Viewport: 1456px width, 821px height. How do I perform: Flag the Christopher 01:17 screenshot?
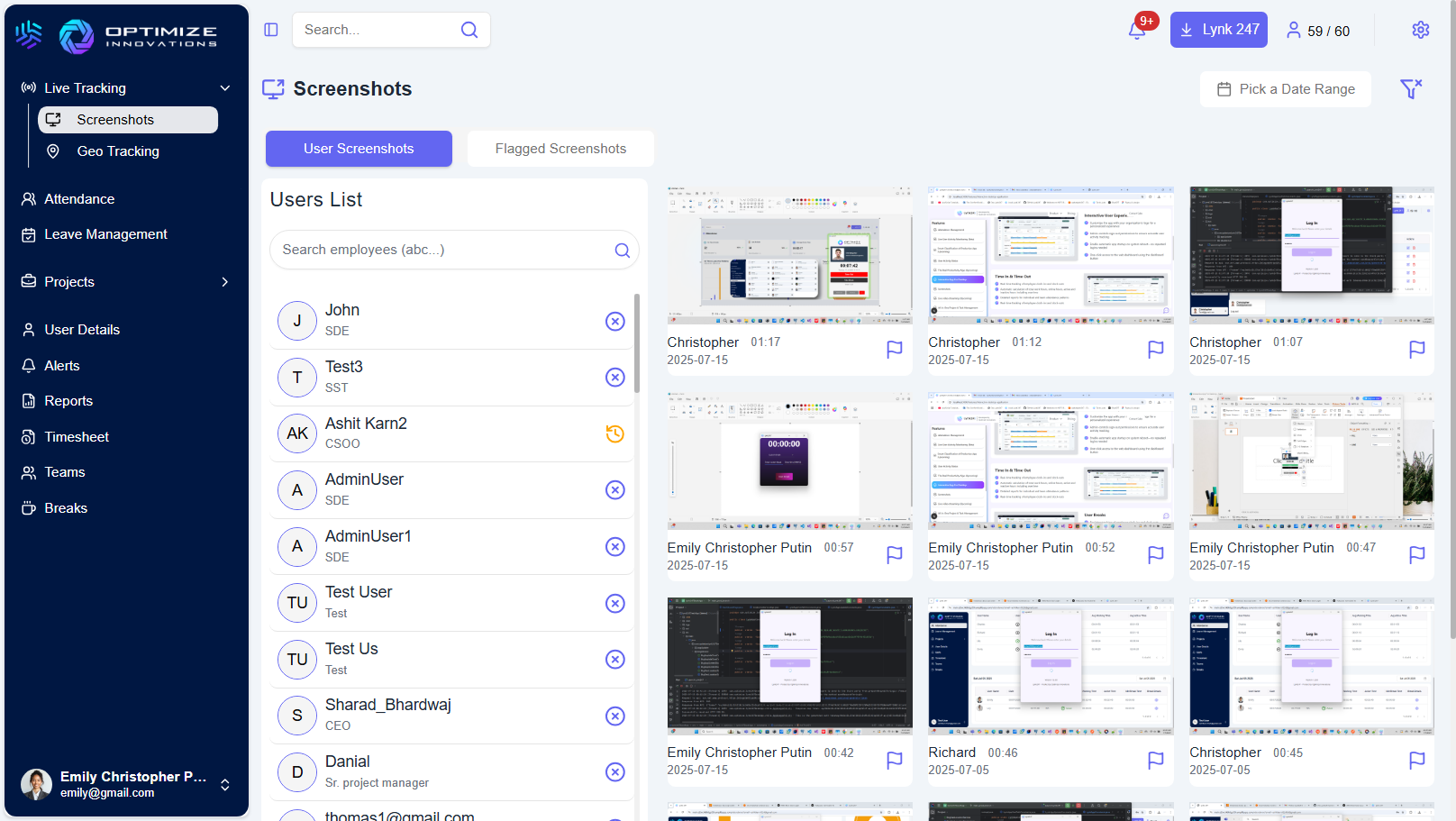894,350
